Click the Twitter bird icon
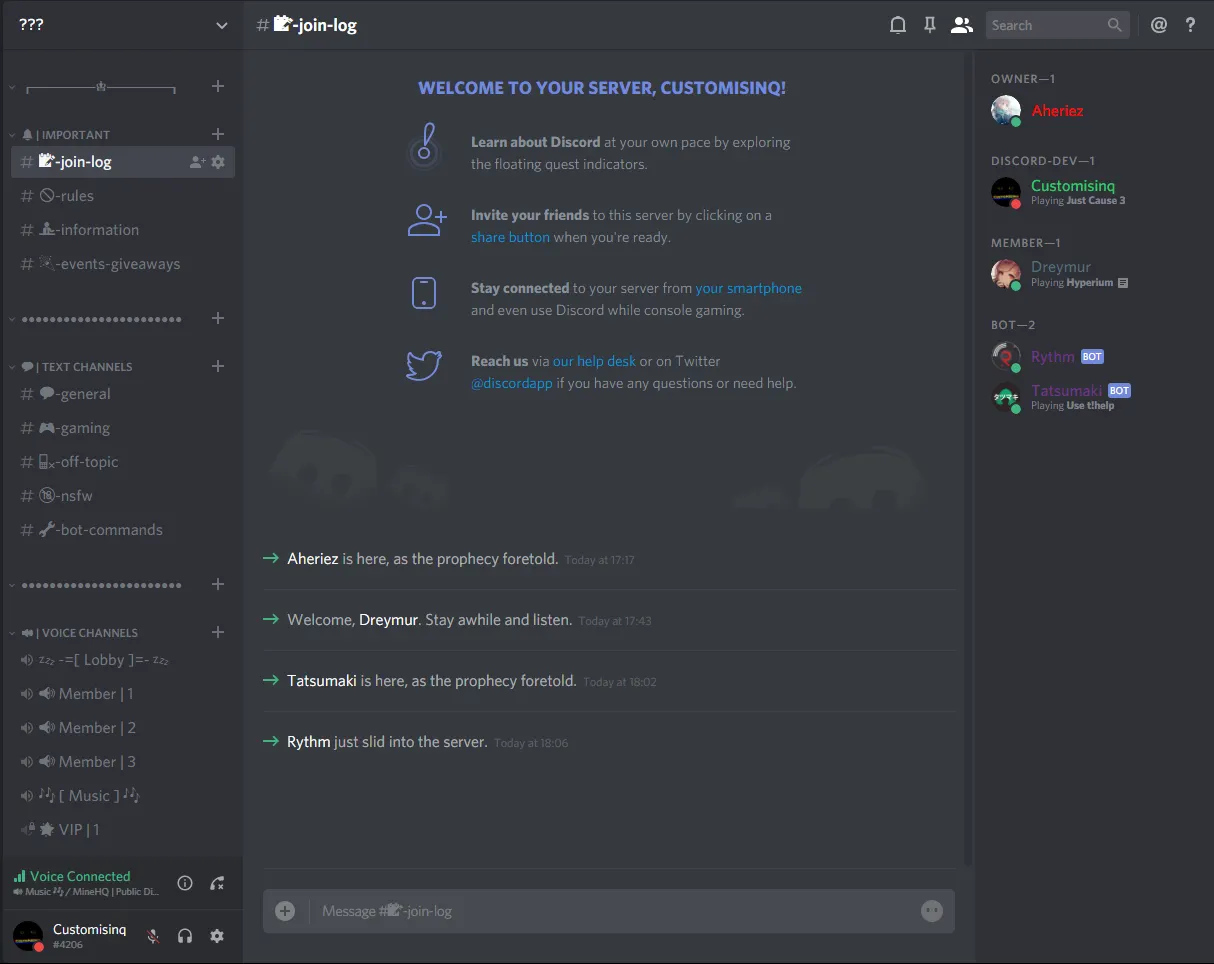The height and width of the screenshot is (964, 1214). pos(424,365)
